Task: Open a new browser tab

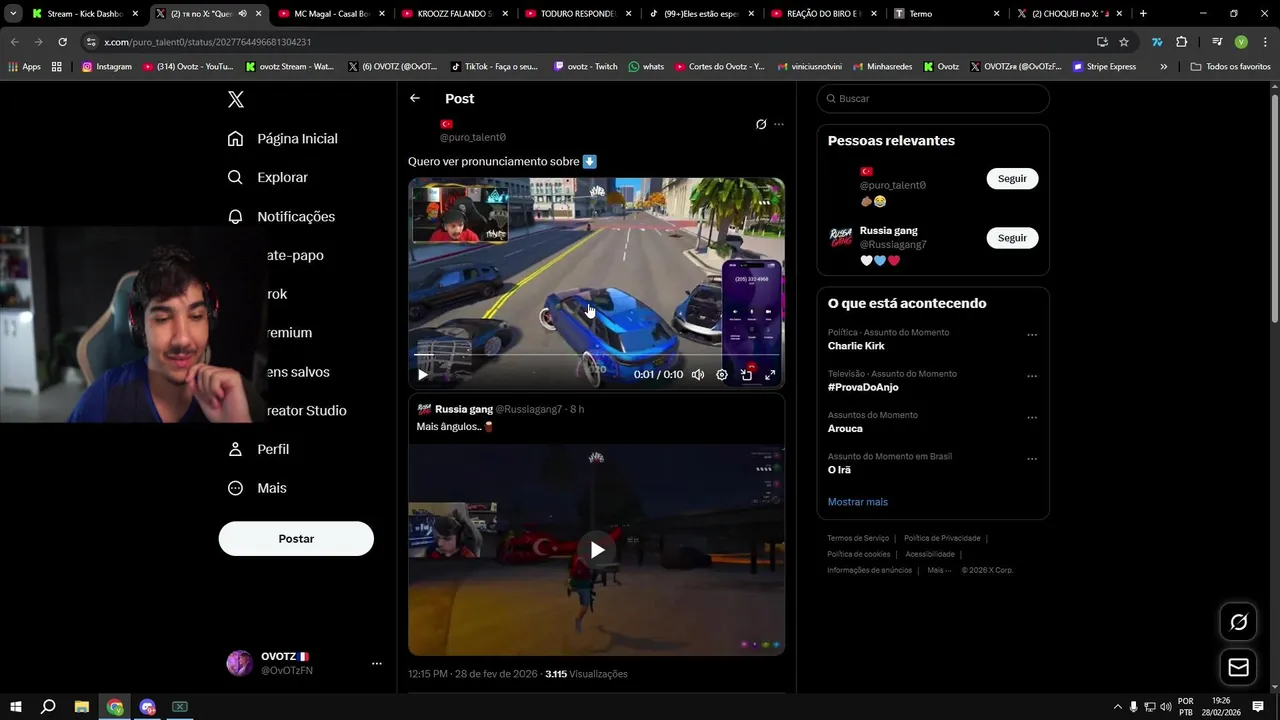Action: [1143, 14]
